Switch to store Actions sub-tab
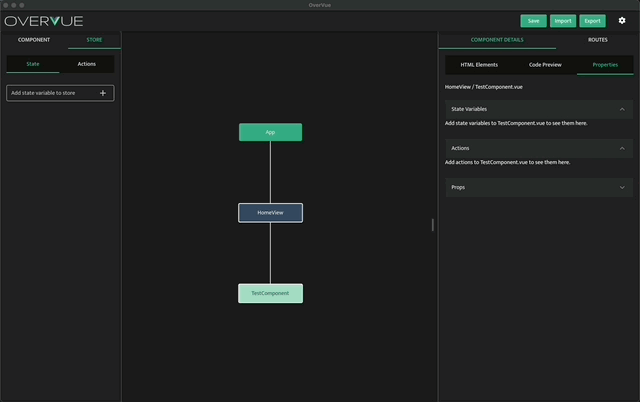The width and height of the screenshot is (640, 402). tap(87, 64)
